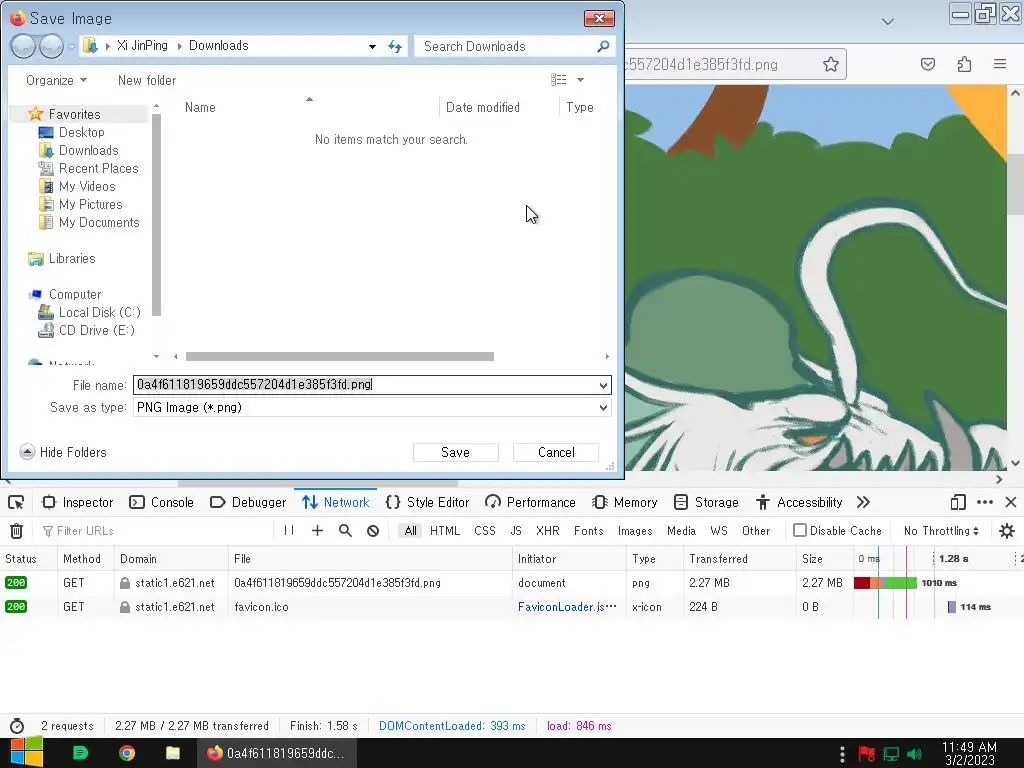Open Storage tab
Viewport: 1024px width, 768px height.
coord(707,502)
